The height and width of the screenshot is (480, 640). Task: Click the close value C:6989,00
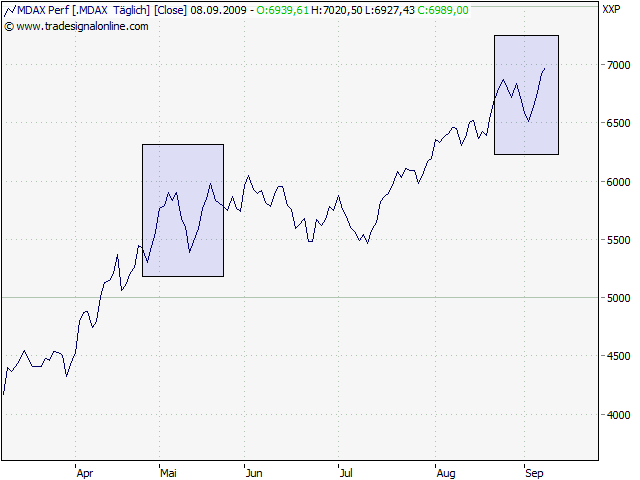(x=443, y=10)
